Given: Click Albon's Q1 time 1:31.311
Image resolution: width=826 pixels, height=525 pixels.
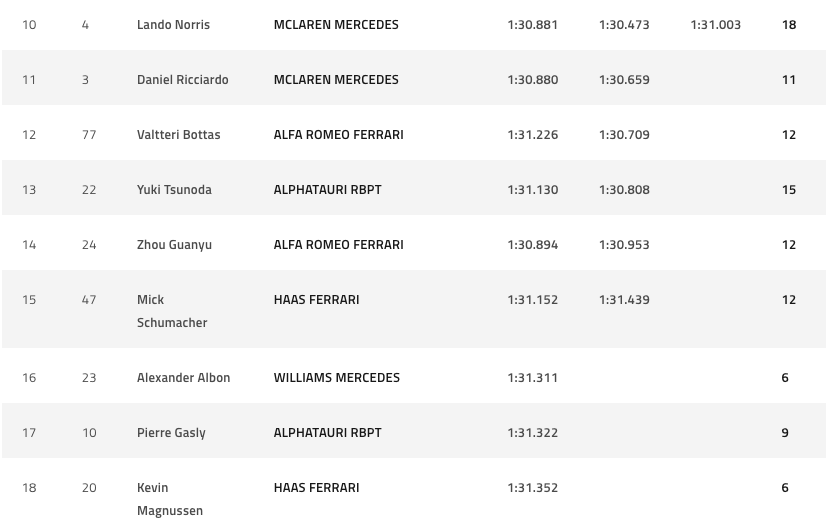Looking at the screenshot, I should tap(533, 378).
